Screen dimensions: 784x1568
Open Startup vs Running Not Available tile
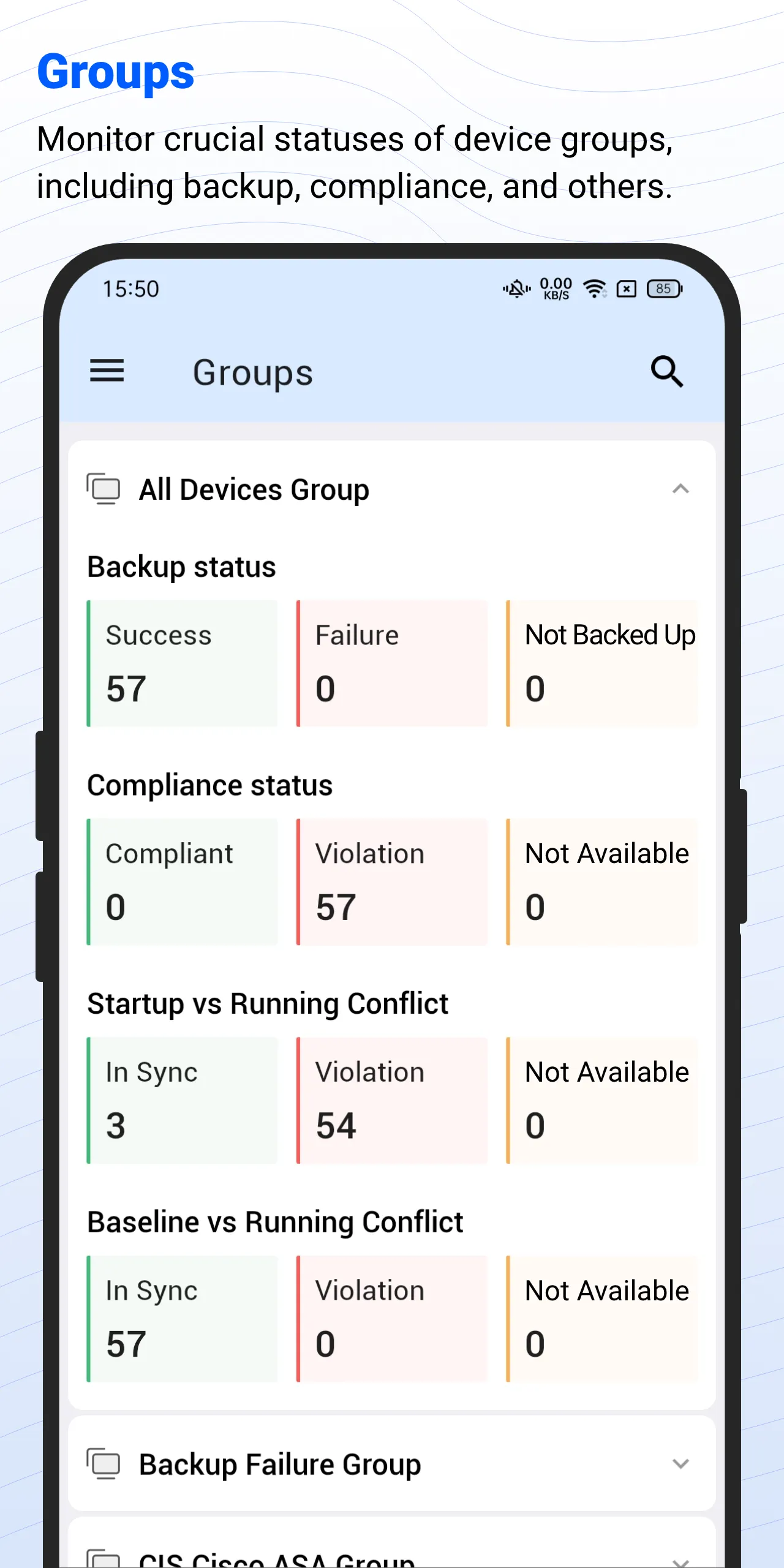(x=602, y=1100)
